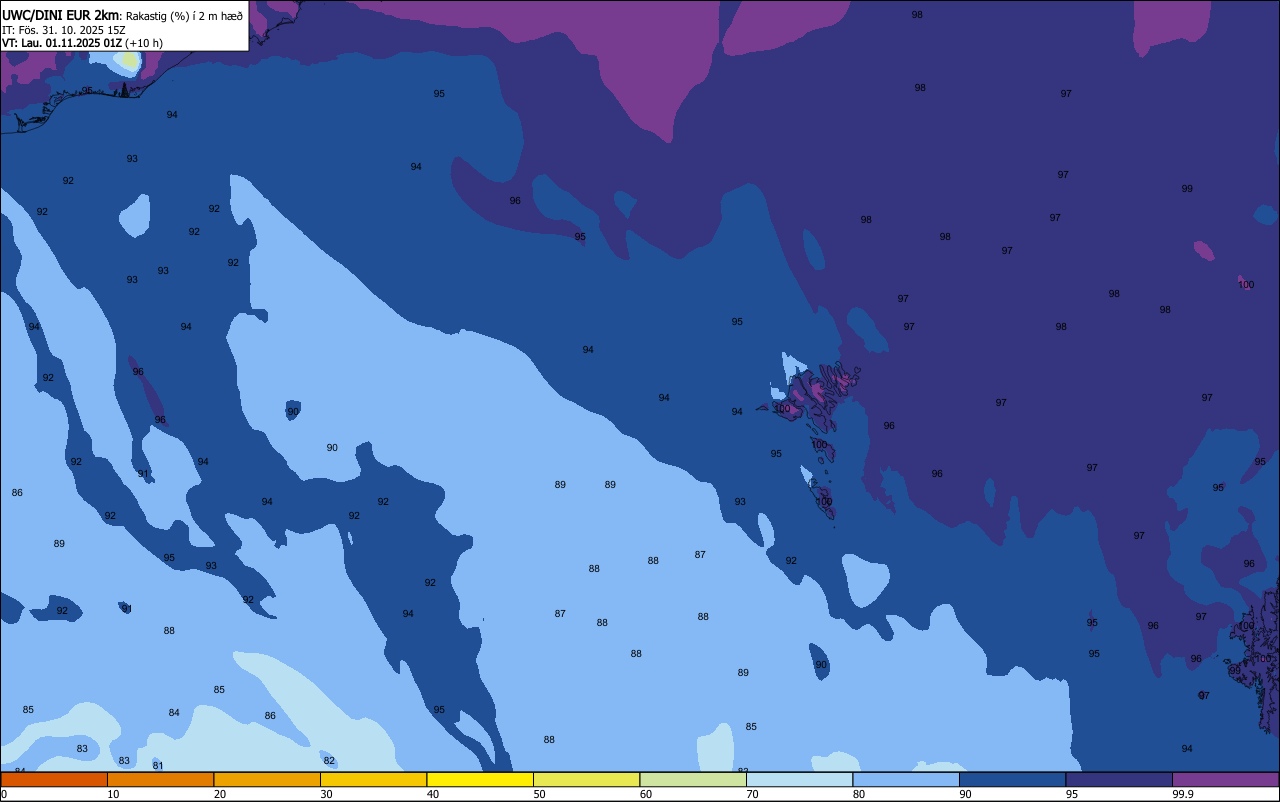Click the legend tick label '70'

(752, 794)
